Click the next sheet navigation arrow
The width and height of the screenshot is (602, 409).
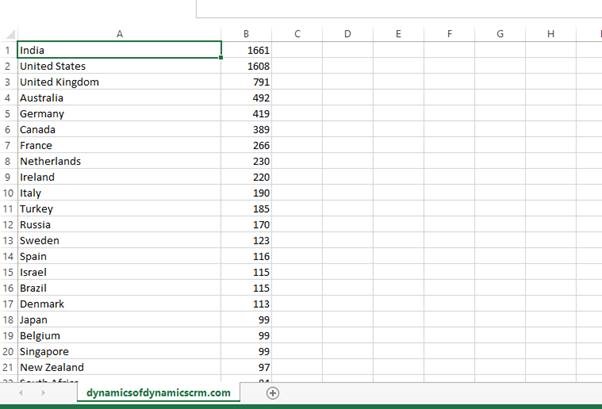tap(42, 393)
